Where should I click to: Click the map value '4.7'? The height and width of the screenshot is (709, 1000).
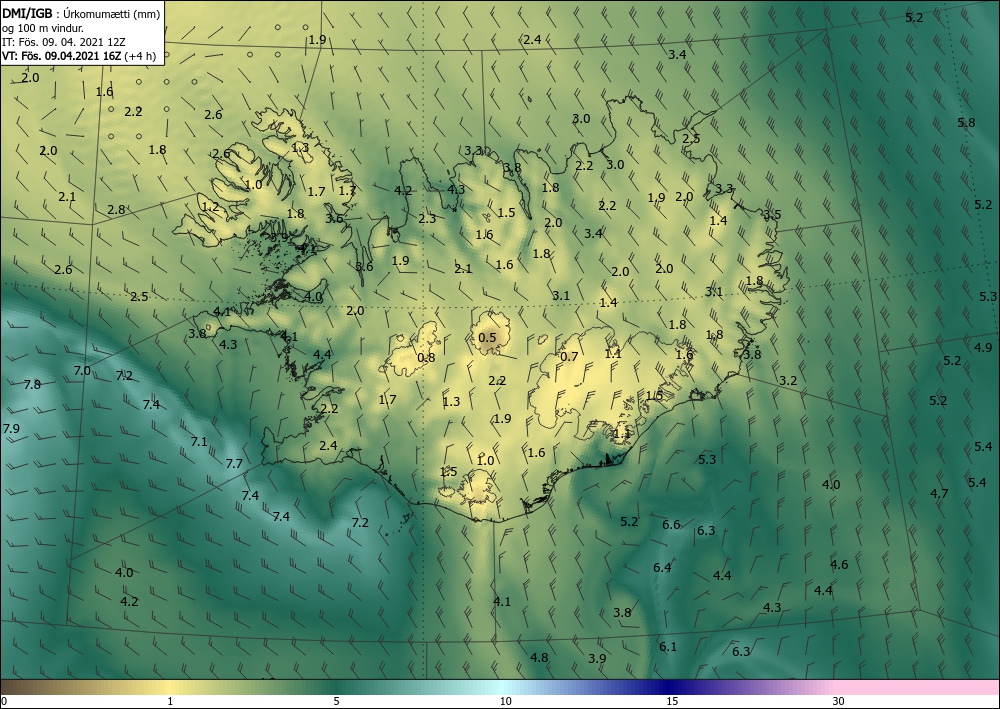pyautogui.click(x=939, y=493)
